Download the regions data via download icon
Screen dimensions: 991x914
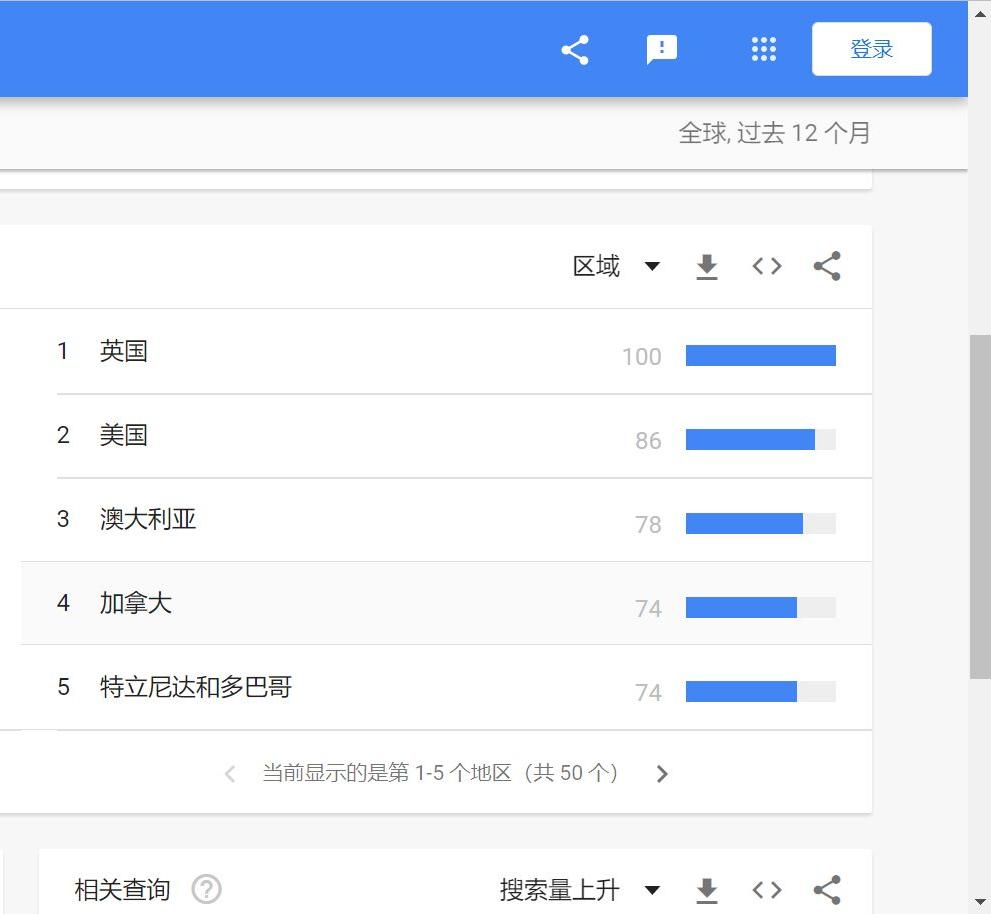707,266
